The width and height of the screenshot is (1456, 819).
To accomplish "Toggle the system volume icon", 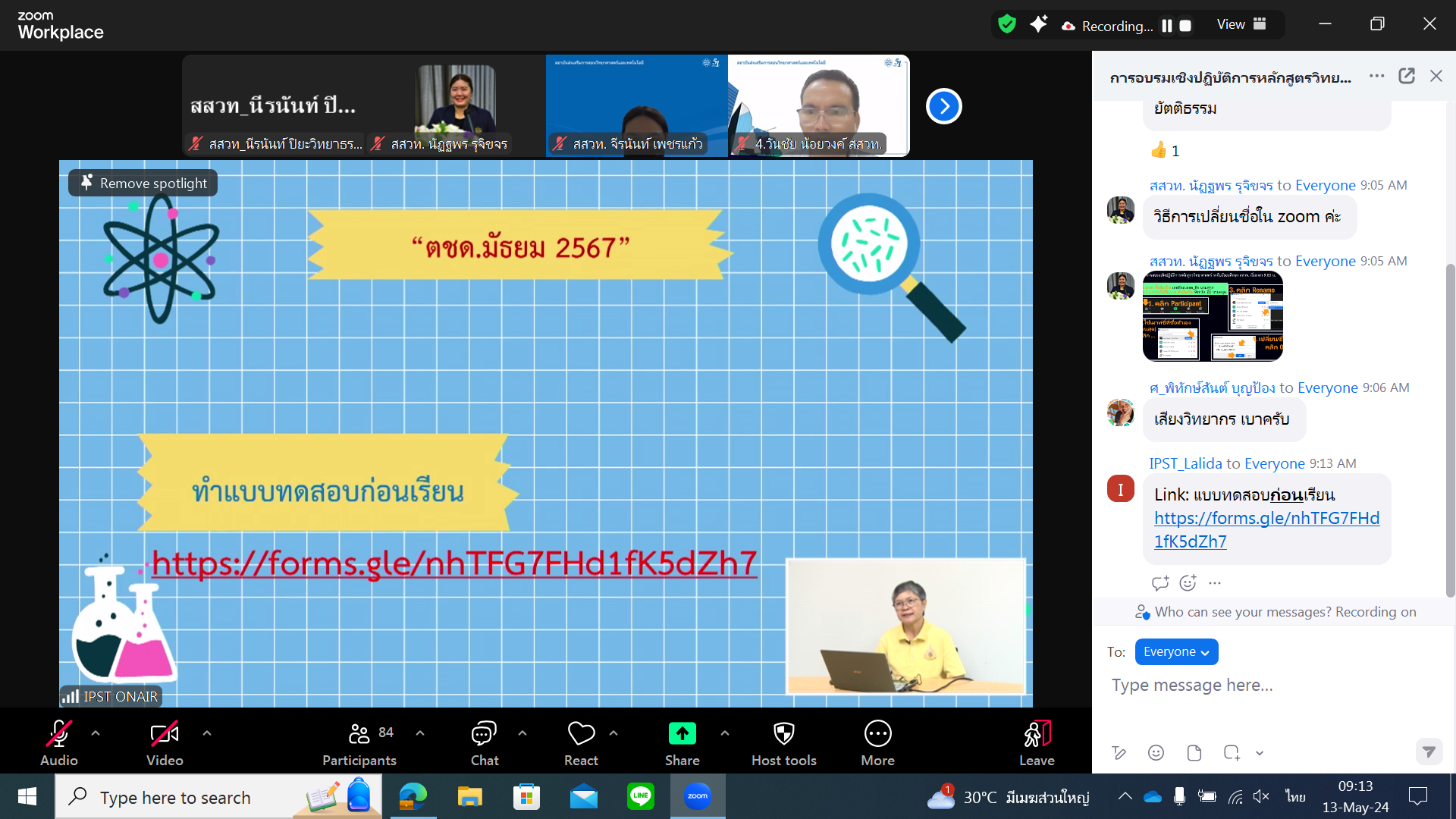I will click(x=1260, y=796).
